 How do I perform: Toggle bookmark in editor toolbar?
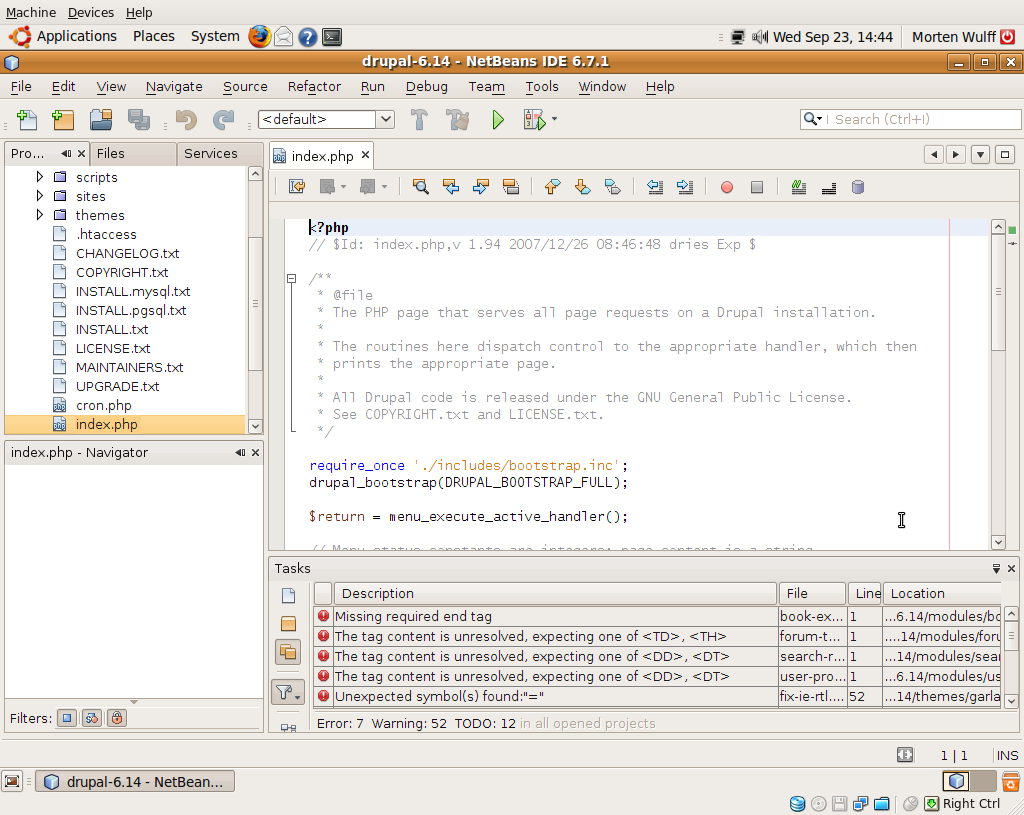click(x=613, y=187)
